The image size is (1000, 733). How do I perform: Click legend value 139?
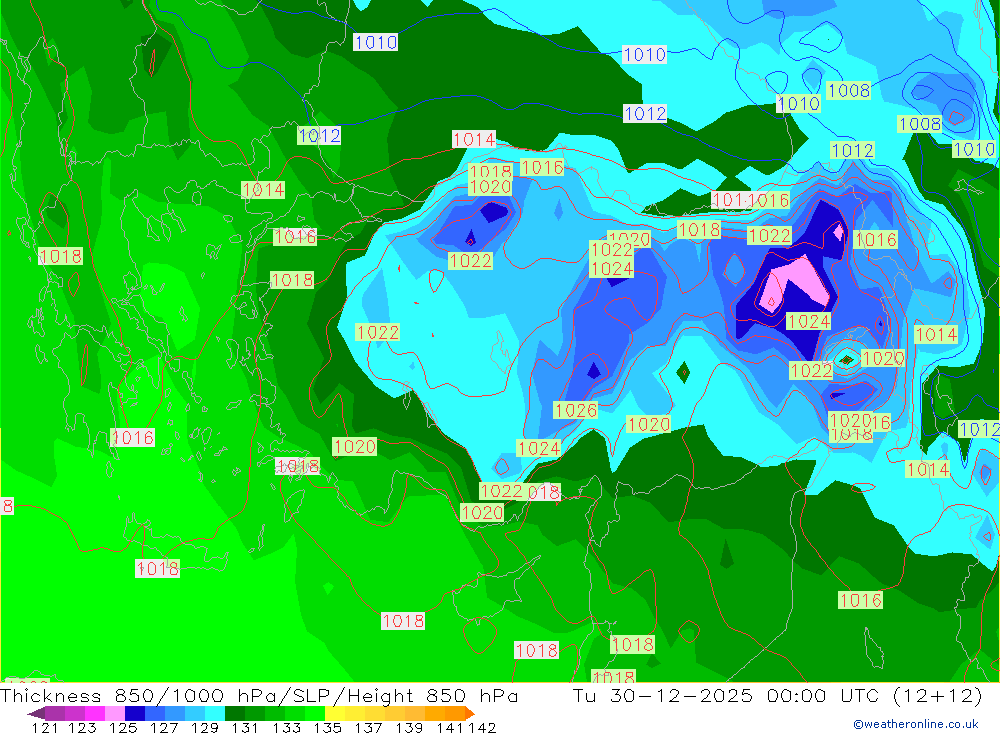(x=409, y=727)
